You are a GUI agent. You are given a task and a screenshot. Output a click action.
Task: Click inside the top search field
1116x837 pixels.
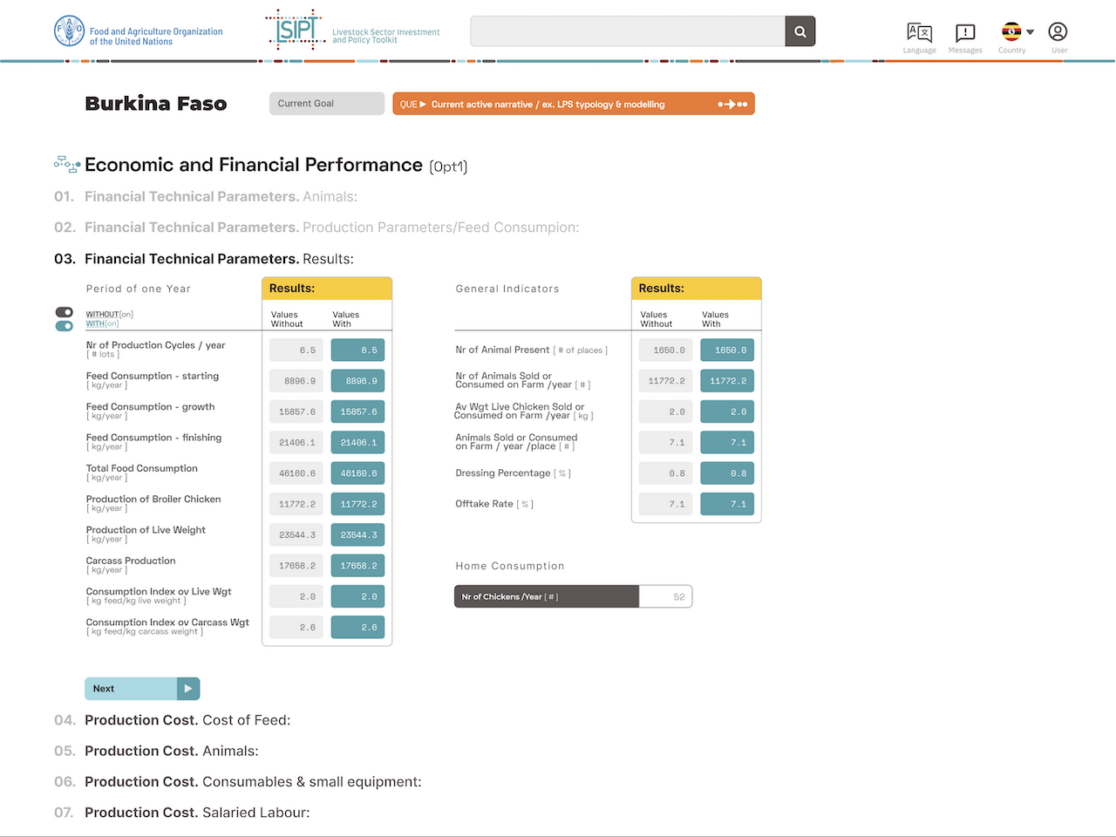point(627,32)
